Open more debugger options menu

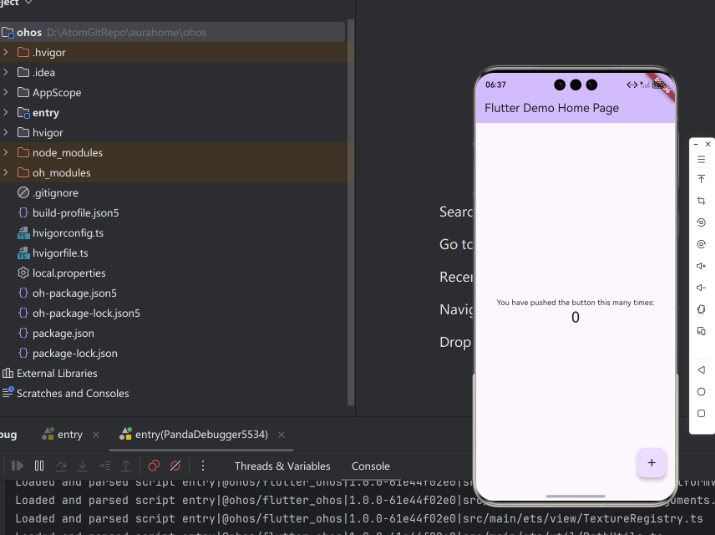pos(203,466)
